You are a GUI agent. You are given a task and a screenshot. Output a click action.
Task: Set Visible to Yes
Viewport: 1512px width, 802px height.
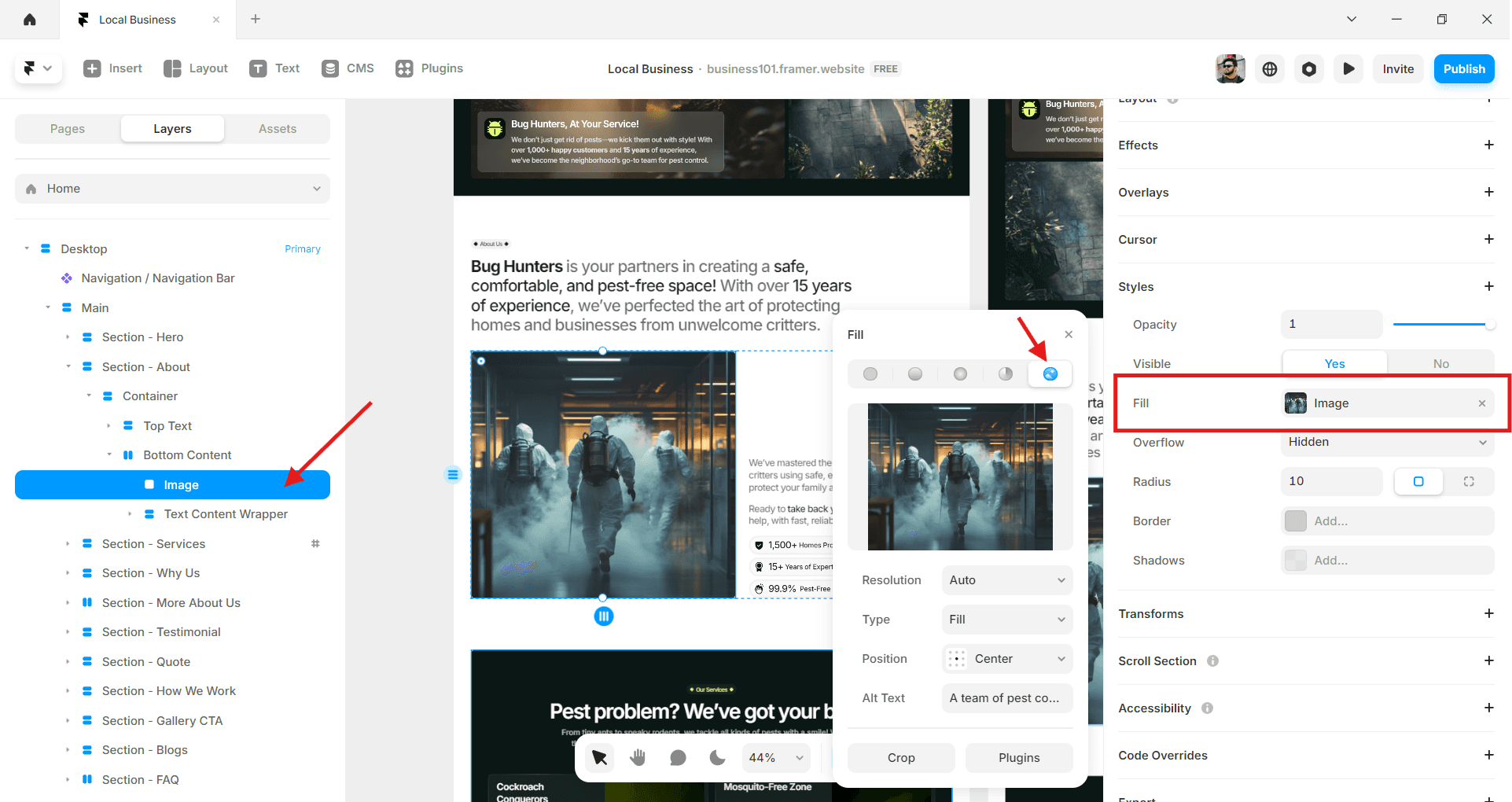pyautogui.click(x=1334, y=363)
